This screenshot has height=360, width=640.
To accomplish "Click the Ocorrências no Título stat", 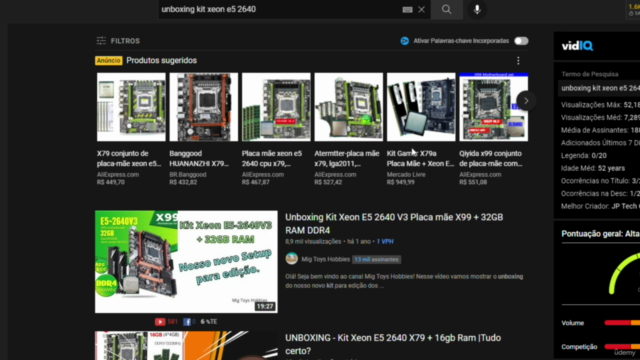I will tap(600, 181).
